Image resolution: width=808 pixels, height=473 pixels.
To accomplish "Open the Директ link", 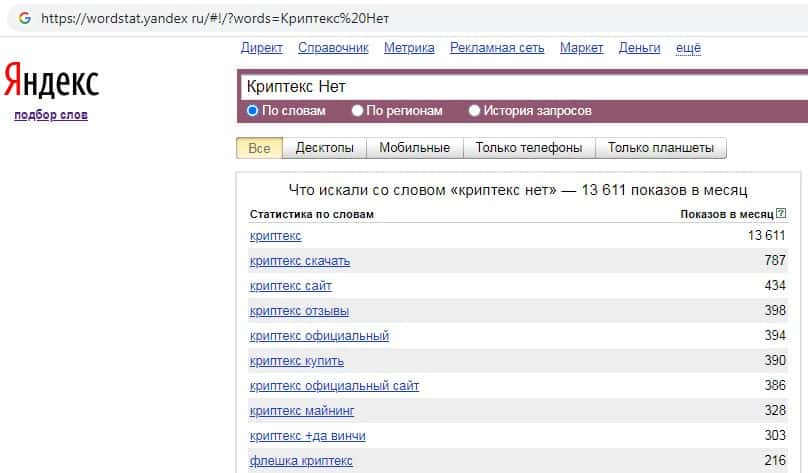I will [x=262, y=48].
